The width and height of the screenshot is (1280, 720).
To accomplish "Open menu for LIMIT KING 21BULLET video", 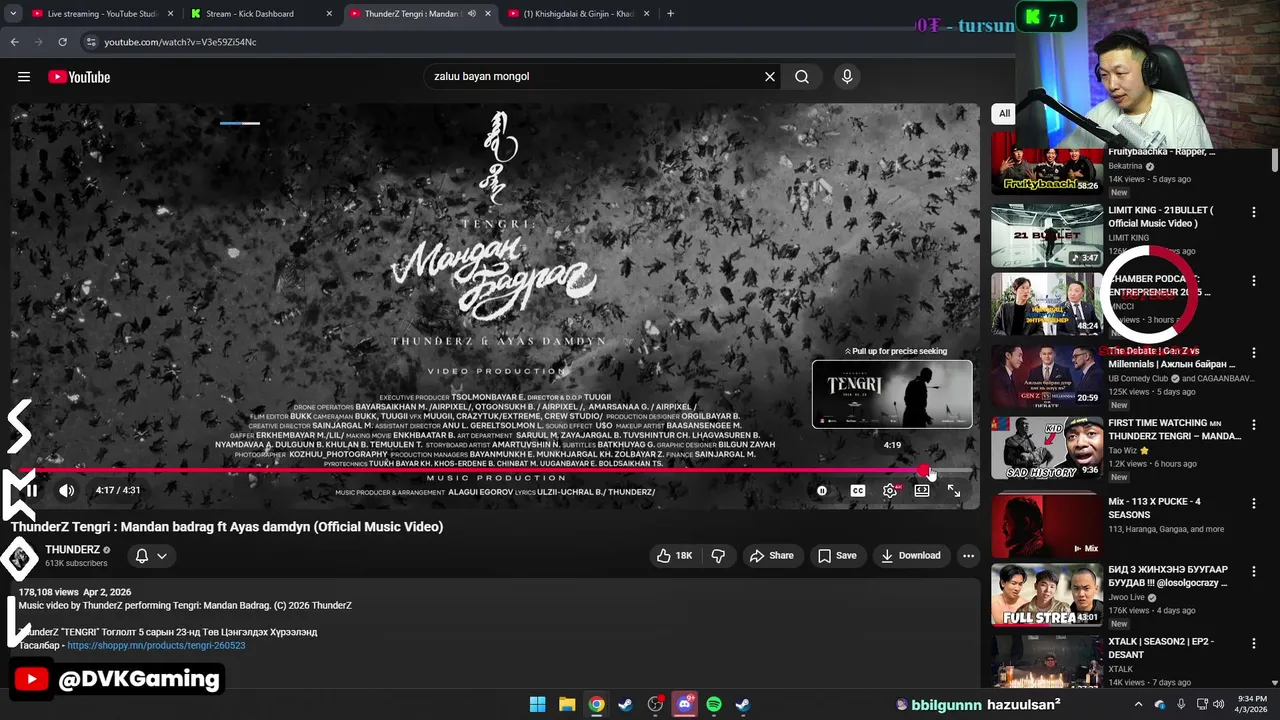I will [x=1253, y=212].
